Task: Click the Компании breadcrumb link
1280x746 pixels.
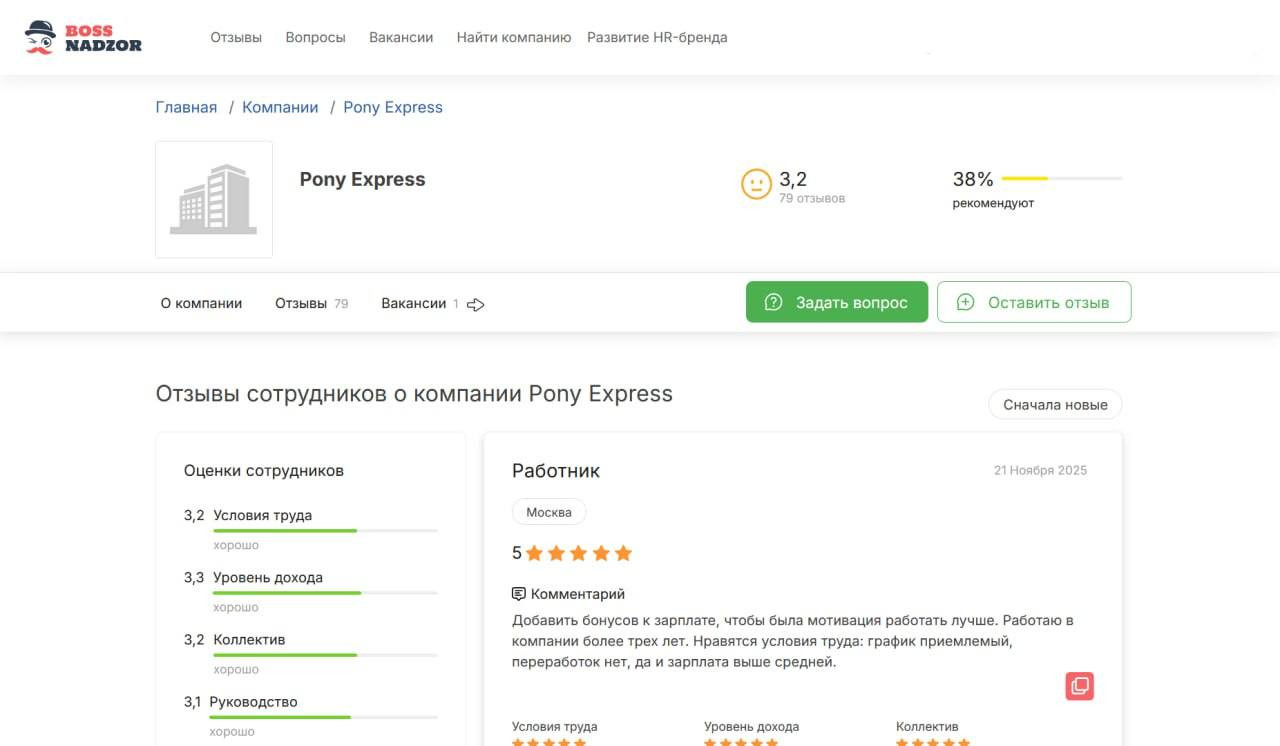Action: click(x=280, y=107)
